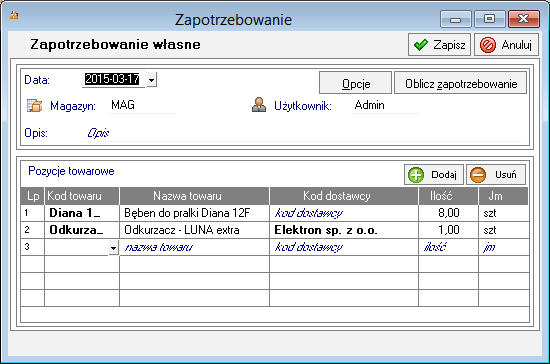Minimize the Zapotrzebowanie window
Screen dimensions: 550x364
pyautogui.click(x=456, y=19)
